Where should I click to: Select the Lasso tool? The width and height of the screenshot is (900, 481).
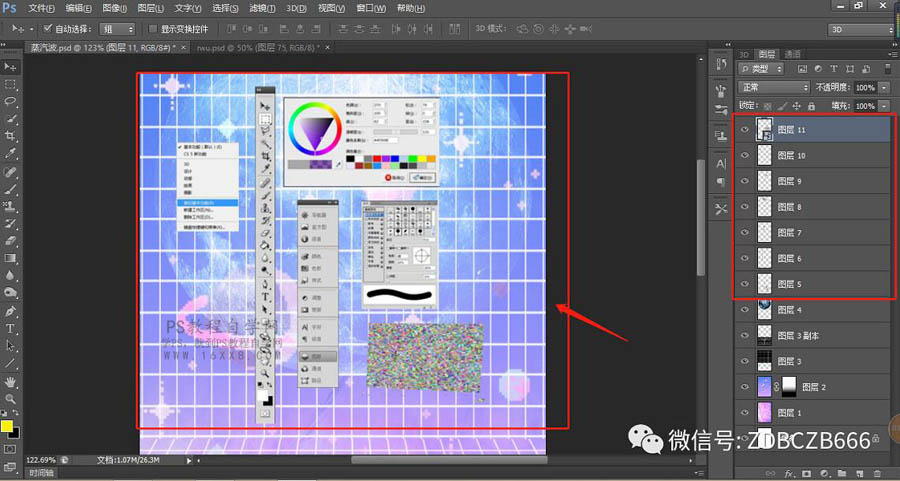[10, 101]
